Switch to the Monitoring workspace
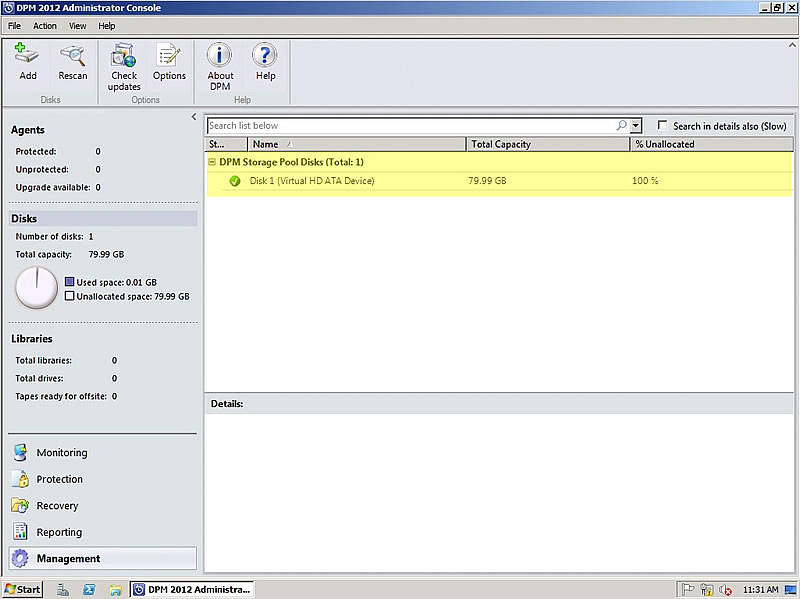Viewport: 800px width, 599px height. point(62,452)
